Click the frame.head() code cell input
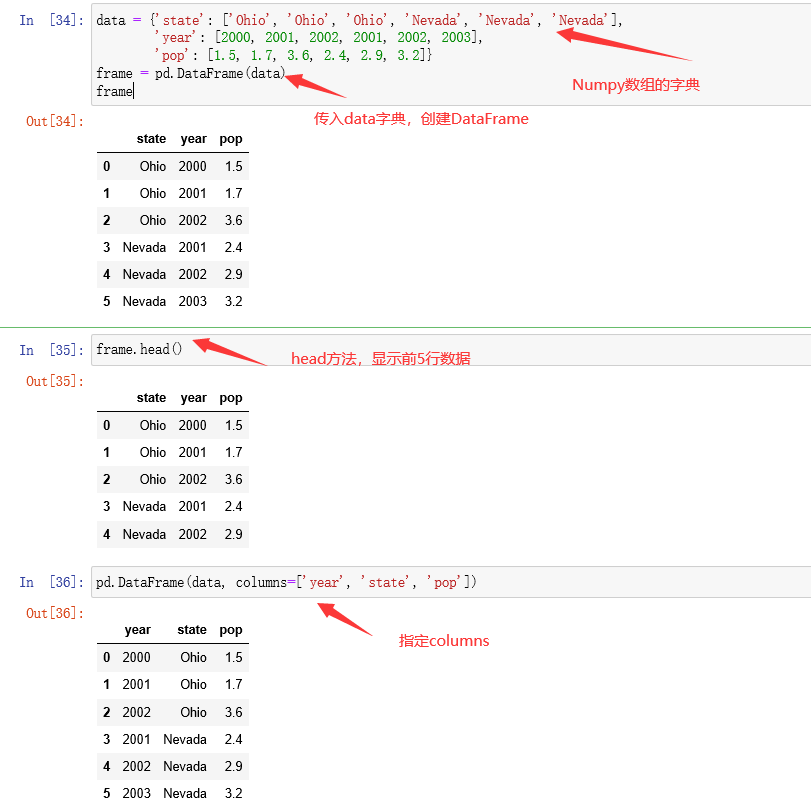 (x=451, y=350)
